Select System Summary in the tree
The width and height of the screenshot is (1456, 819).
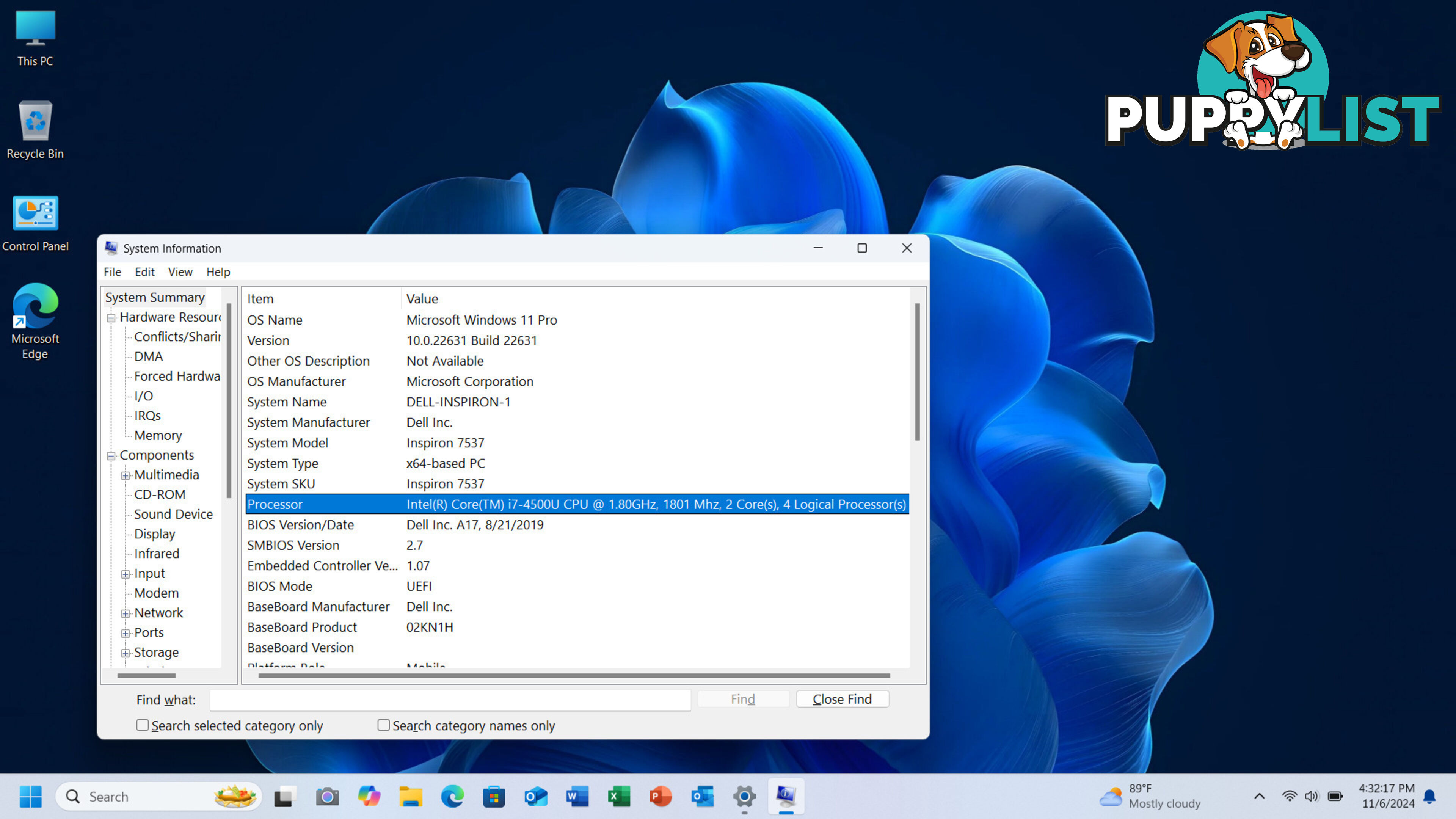pos(155,297)
